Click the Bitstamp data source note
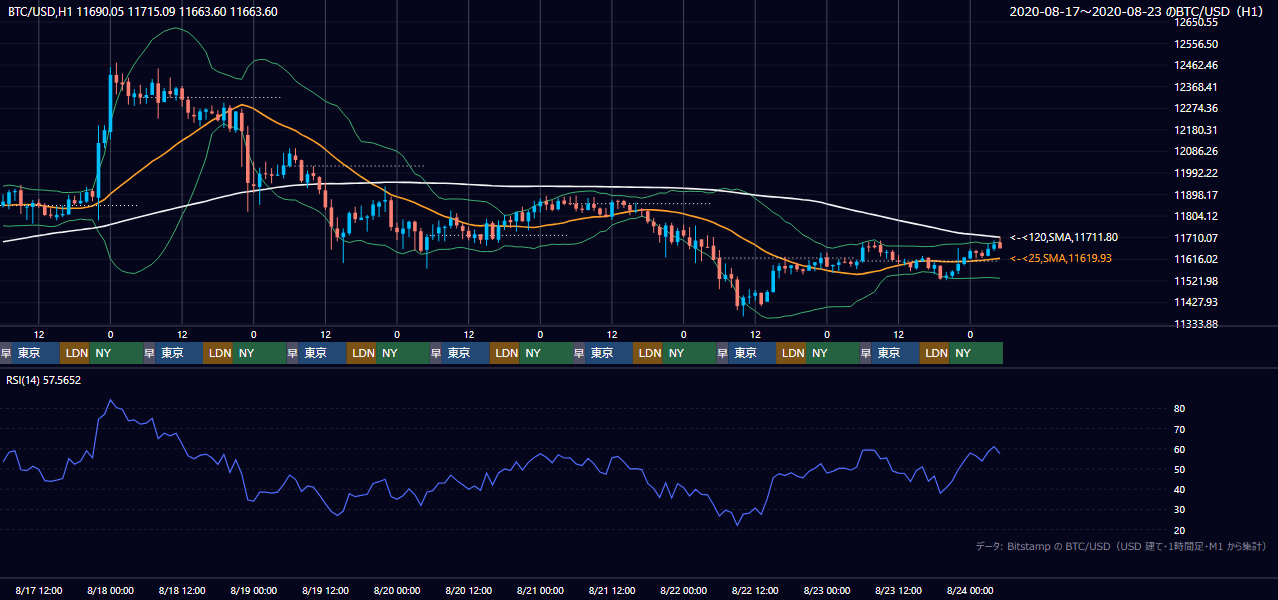The height and width of the screenshot is (600, 1278). (1121, 547)
